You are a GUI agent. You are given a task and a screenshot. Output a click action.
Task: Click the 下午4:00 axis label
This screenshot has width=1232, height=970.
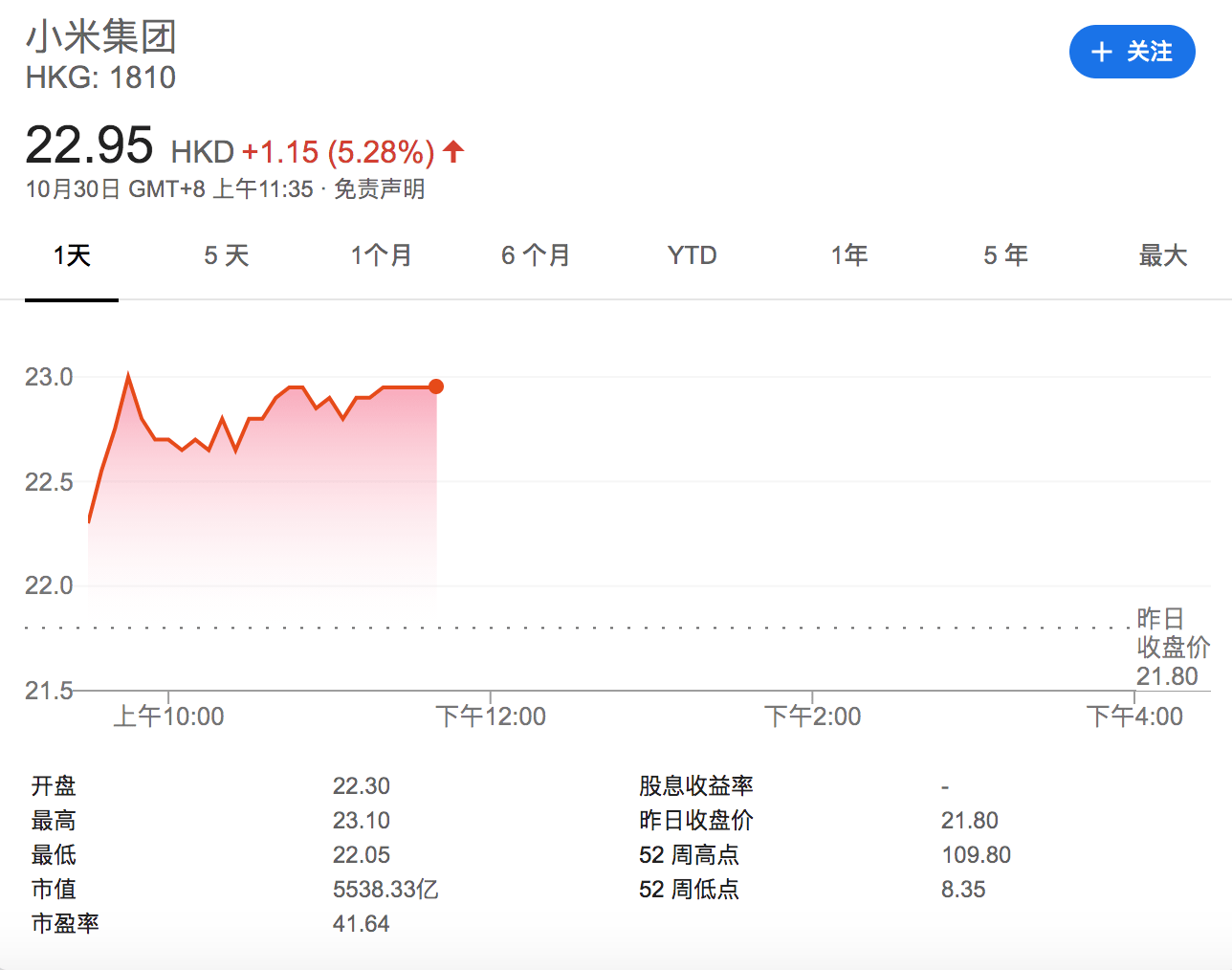(x=1134, y=716)
